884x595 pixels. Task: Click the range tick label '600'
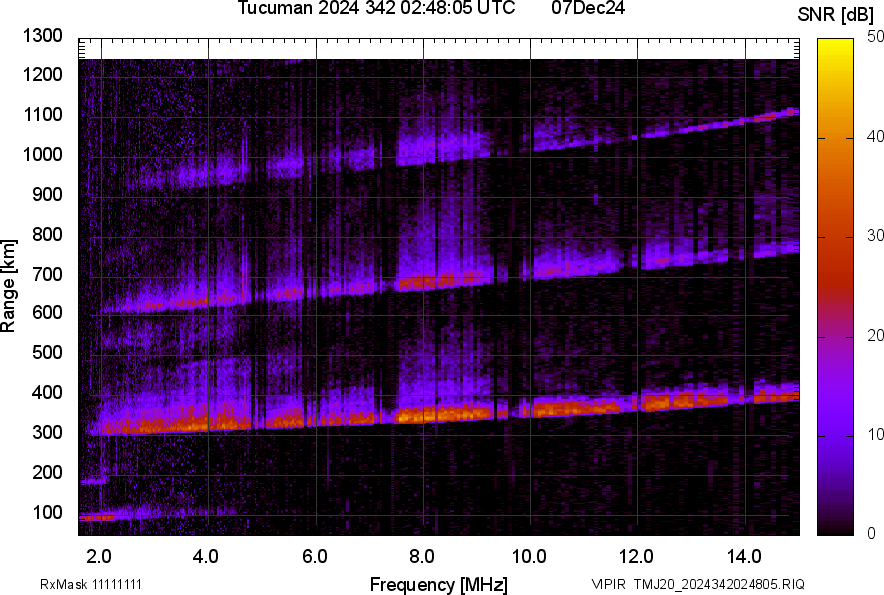coord(47,312)
